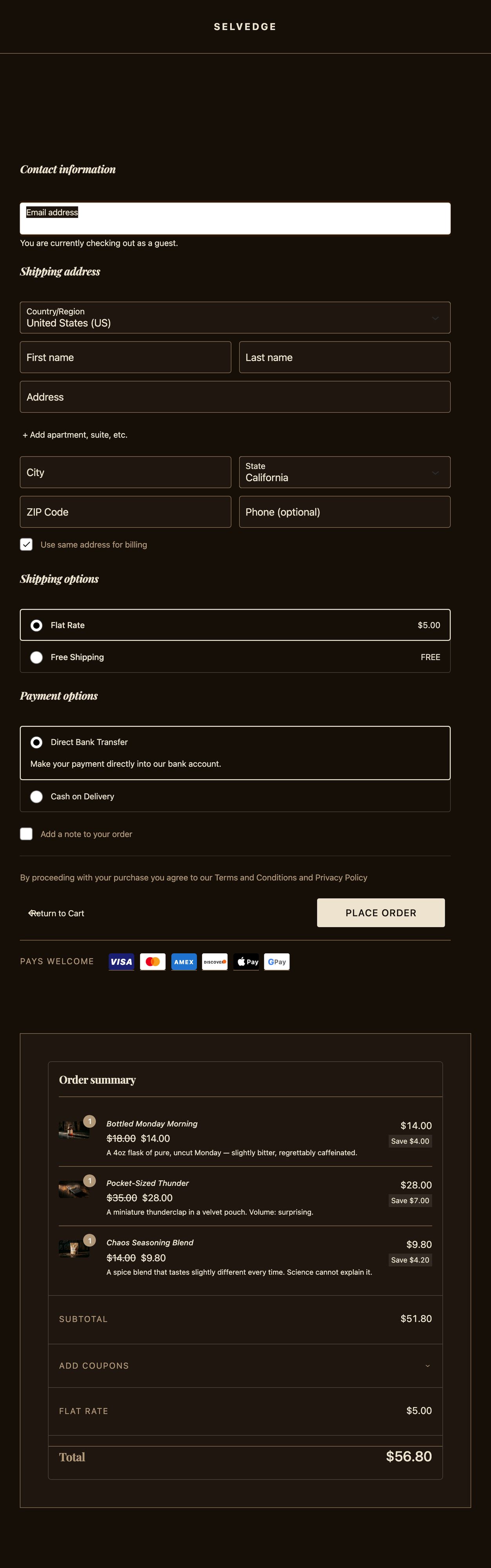Go back via Return to Cart link
Image resolution: width=491 pixels, height=1568 pixels.
pyautogui.click(x=56, y=913)
